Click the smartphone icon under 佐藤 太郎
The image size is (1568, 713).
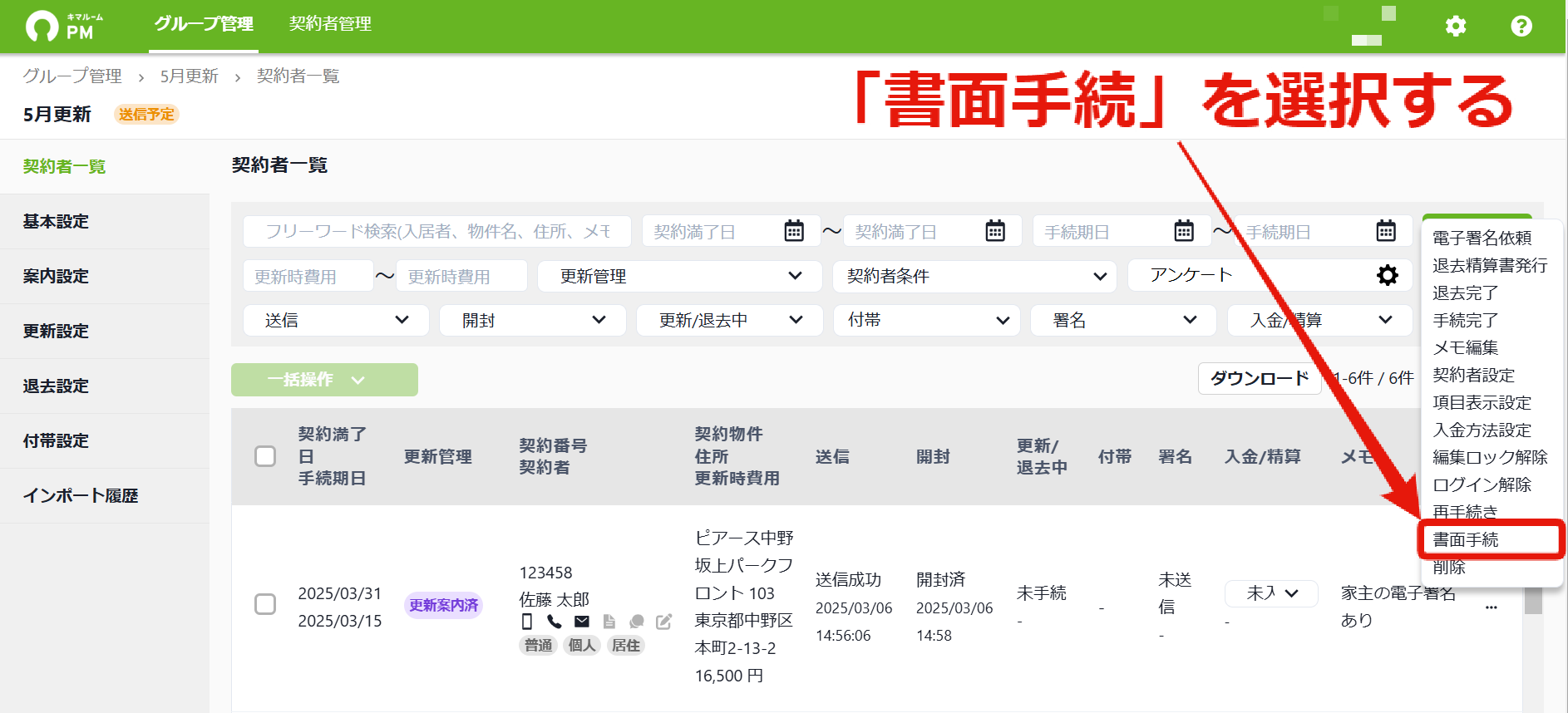click(x=526, y=622)
